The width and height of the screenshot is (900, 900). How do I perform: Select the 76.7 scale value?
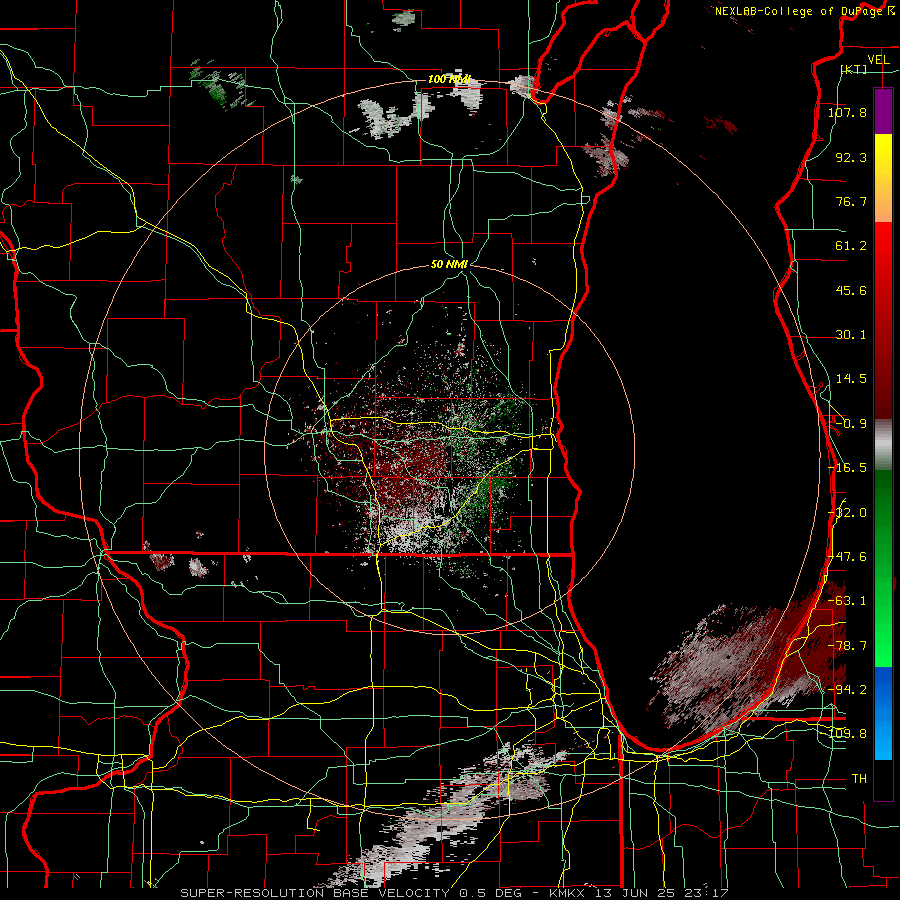click(851, 201)
